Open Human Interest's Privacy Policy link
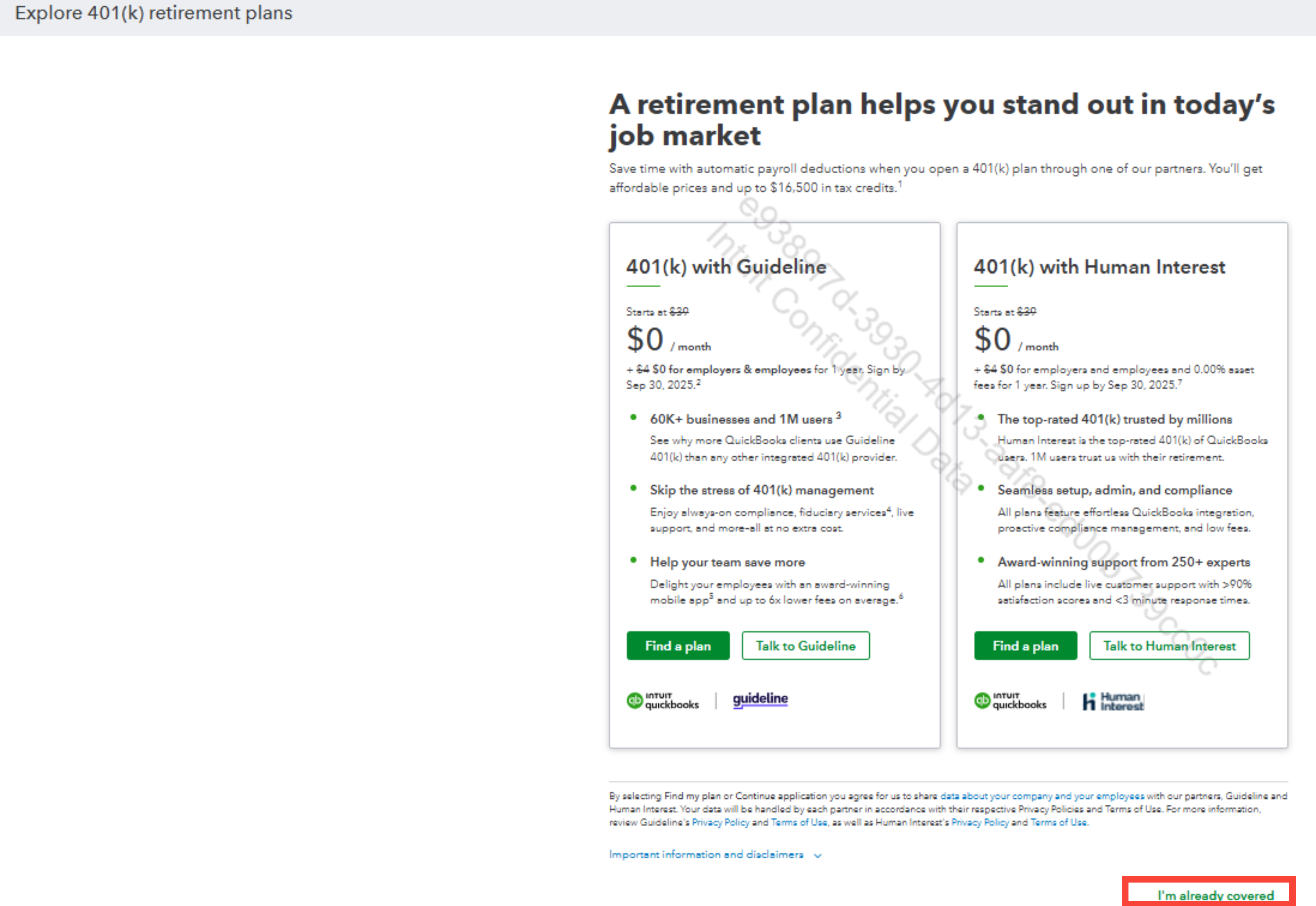 coord(979,822)
